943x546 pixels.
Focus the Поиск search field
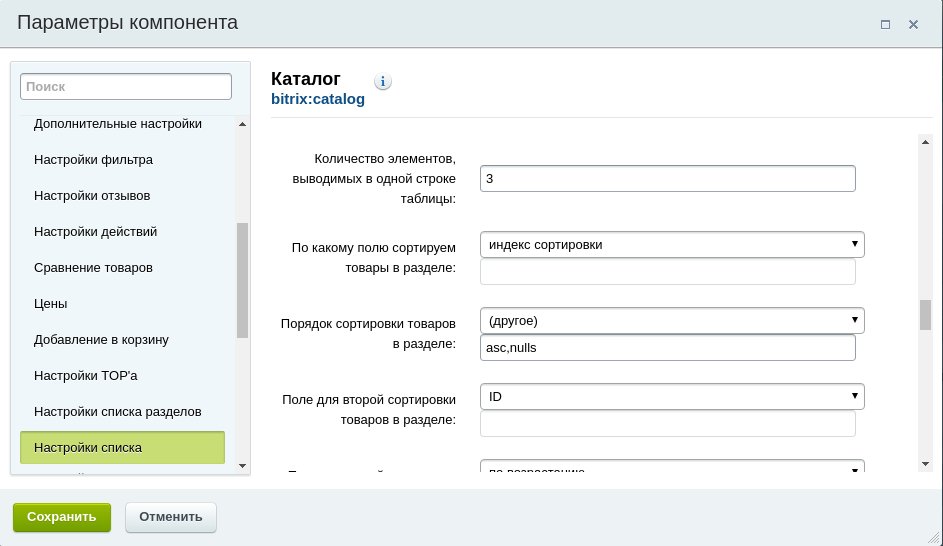click(126, 87)
